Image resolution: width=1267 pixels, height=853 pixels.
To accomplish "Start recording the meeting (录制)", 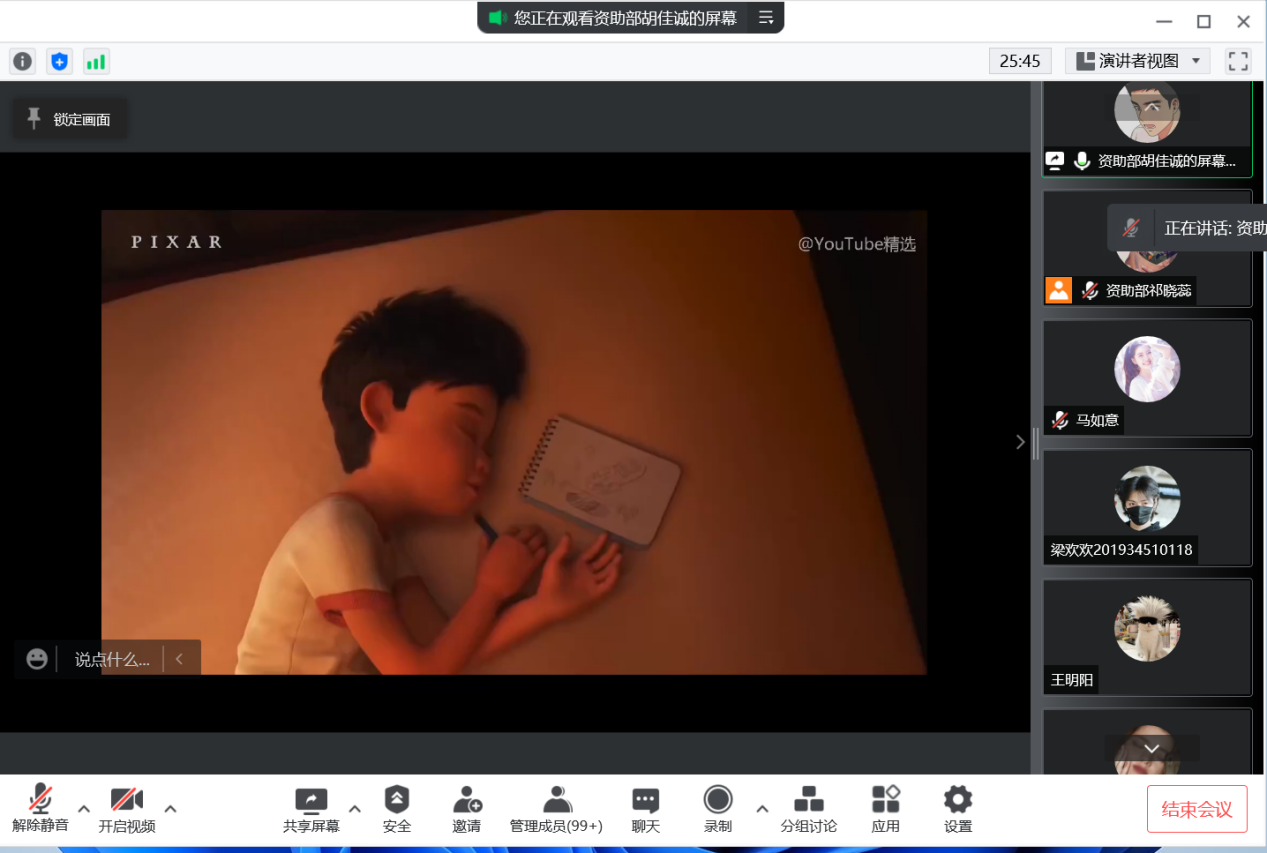I will pos(718,809).
